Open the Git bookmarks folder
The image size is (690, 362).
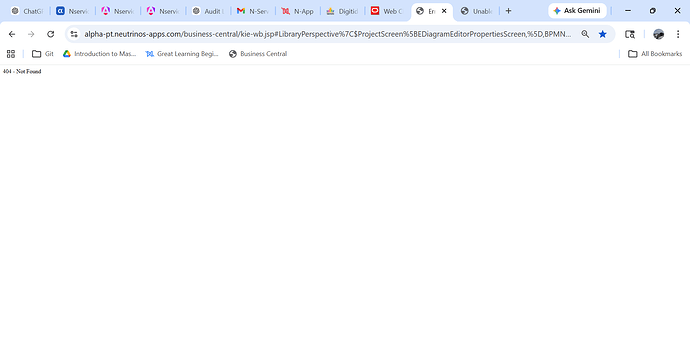tap(43, 54)
